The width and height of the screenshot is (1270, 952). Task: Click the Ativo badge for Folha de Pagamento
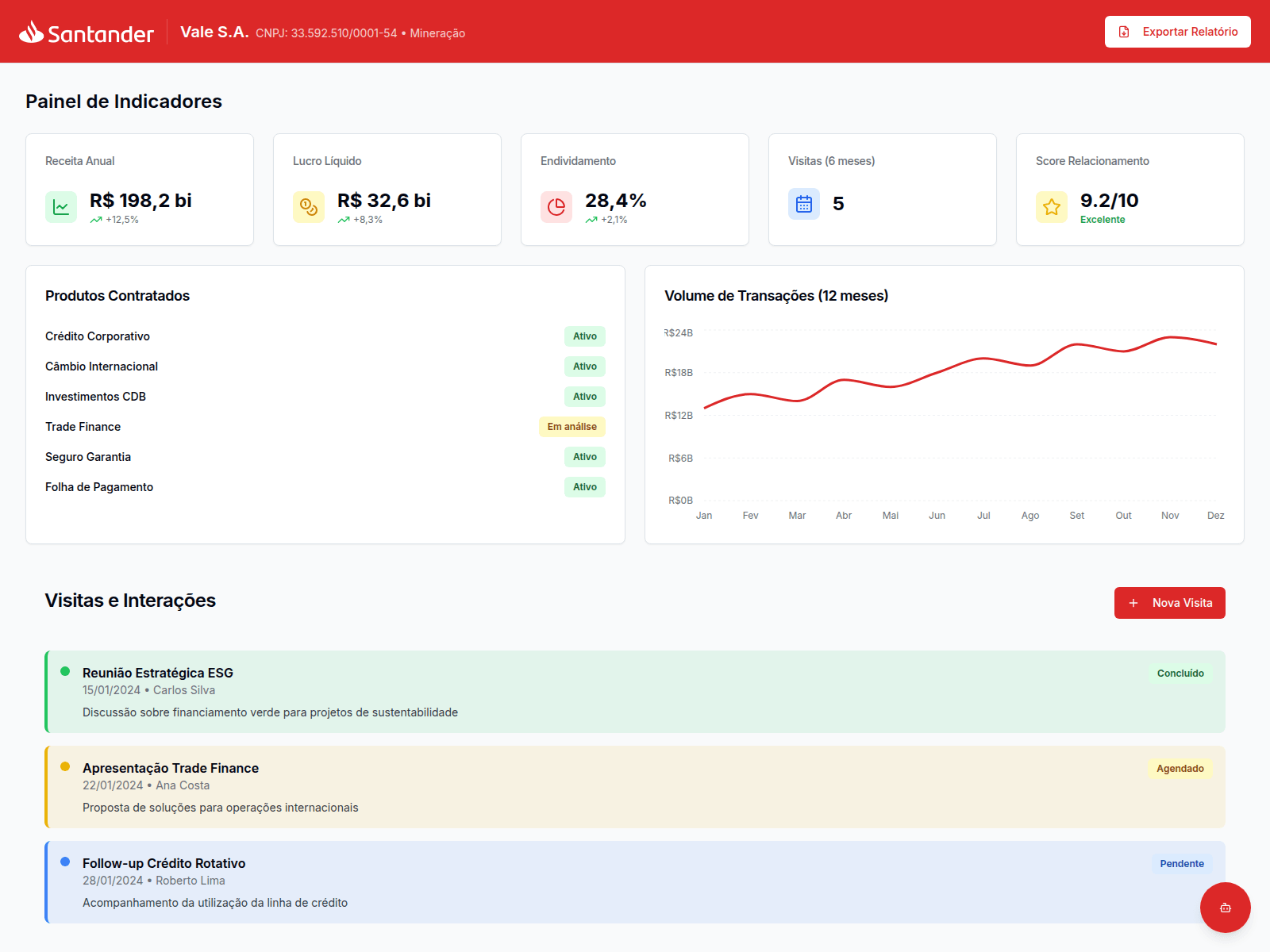click(585, 487)
